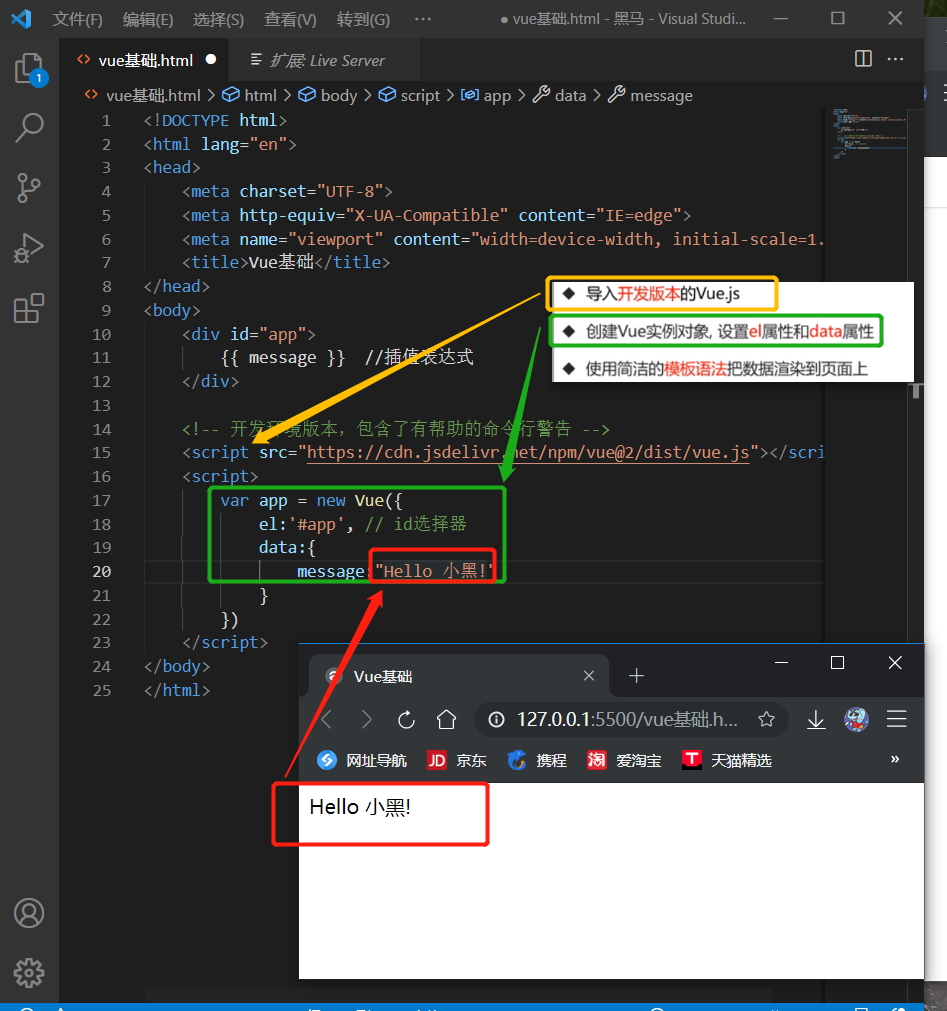Switch to the vue基础.html editor tab
This screenshot has height=1011, width=947.
(145, 60)
